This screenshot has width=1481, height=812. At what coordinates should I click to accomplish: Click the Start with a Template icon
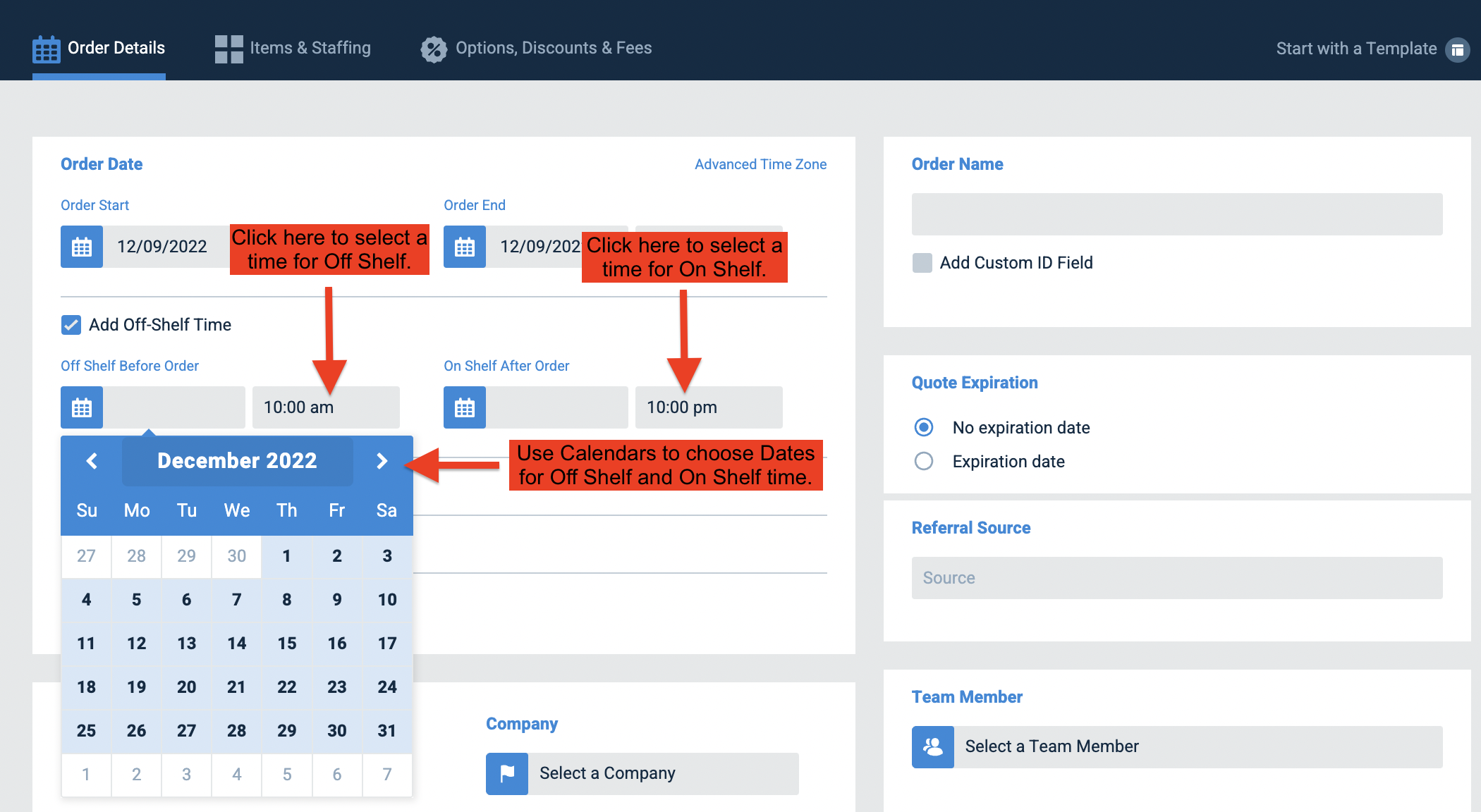coord(1457,49)
